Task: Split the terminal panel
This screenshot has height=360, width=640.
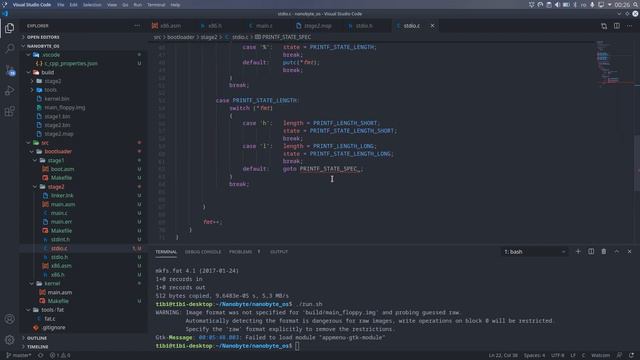Action: tap(591, 251)
